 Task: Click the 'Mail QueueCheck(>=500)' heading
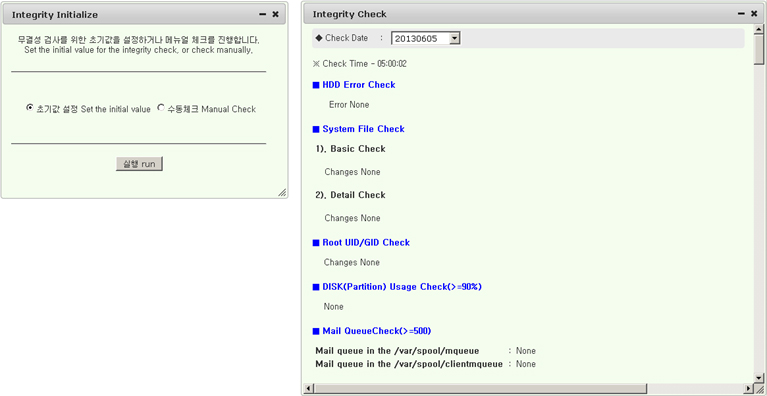(377, 331)
